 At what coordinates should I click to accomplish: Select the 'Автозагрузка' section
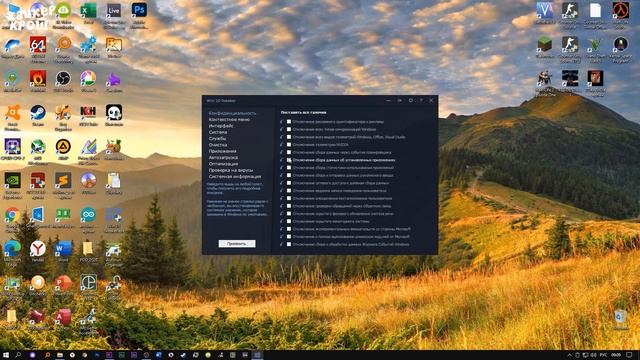tap(223, 158)
